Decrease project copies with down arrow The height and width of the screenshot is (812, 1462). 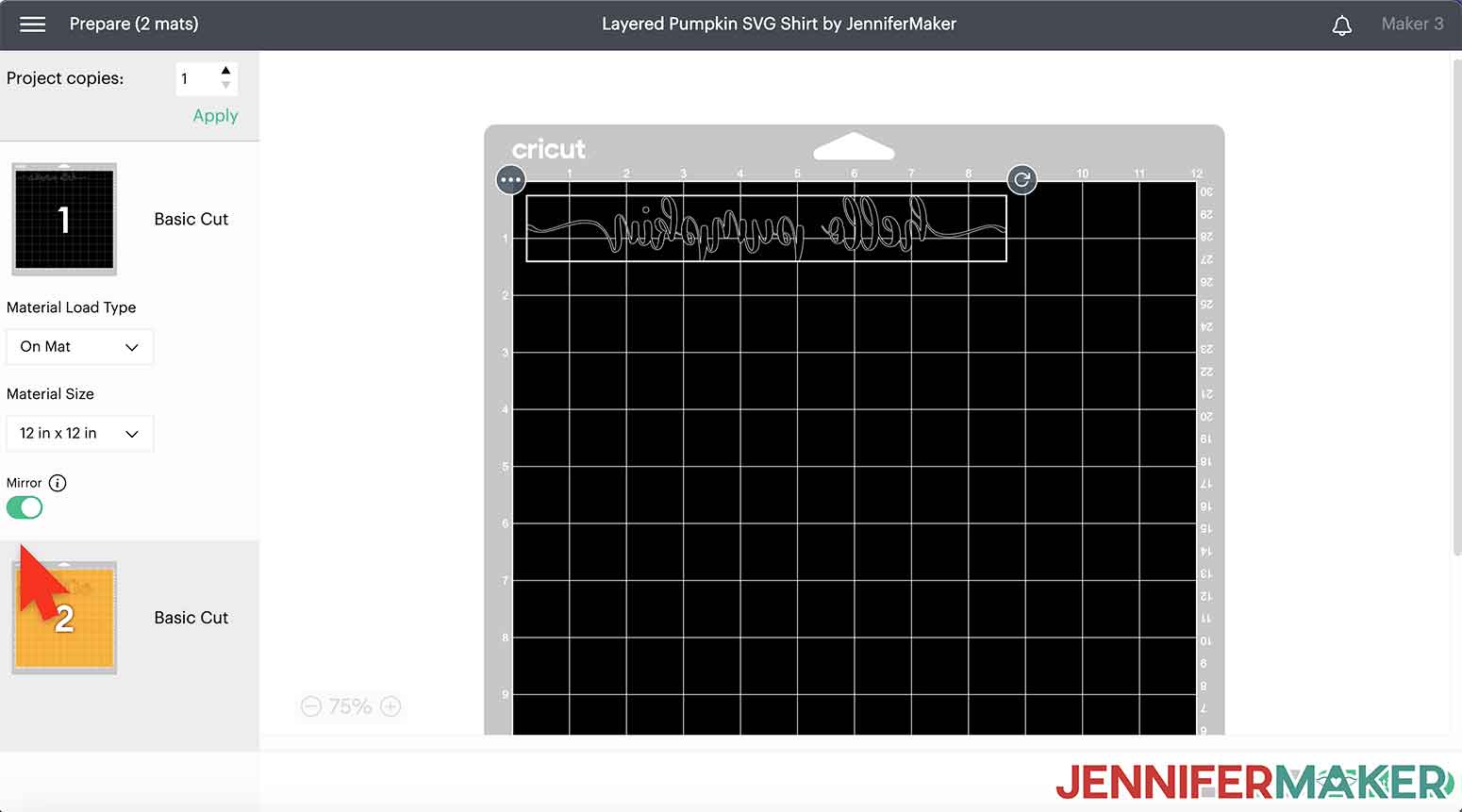[225, 85]
